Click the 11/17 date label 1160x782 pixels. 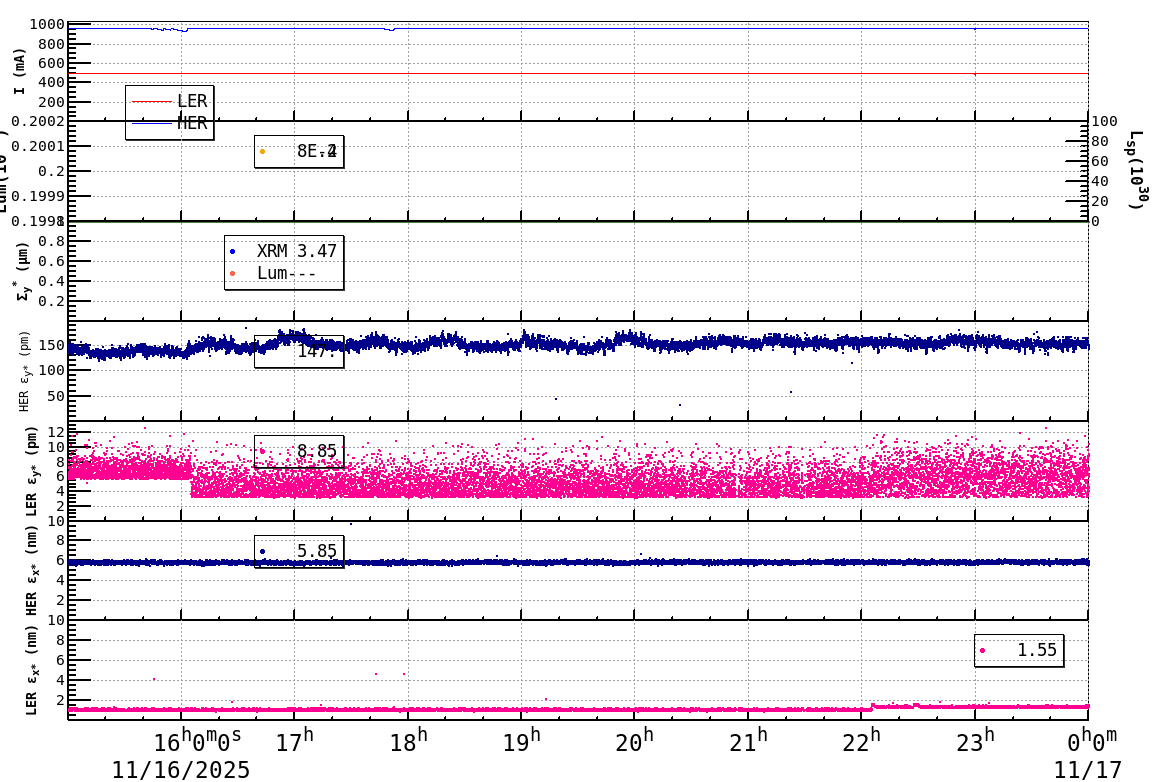coord(1088,769)
